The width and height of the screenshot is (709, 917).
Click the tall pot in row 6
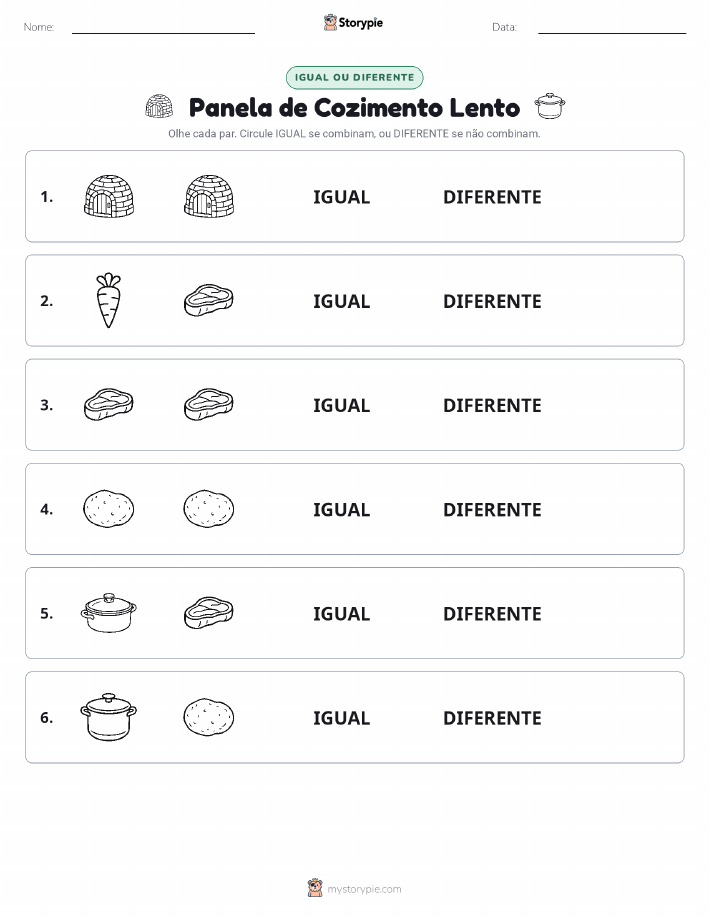pos(109,716)
